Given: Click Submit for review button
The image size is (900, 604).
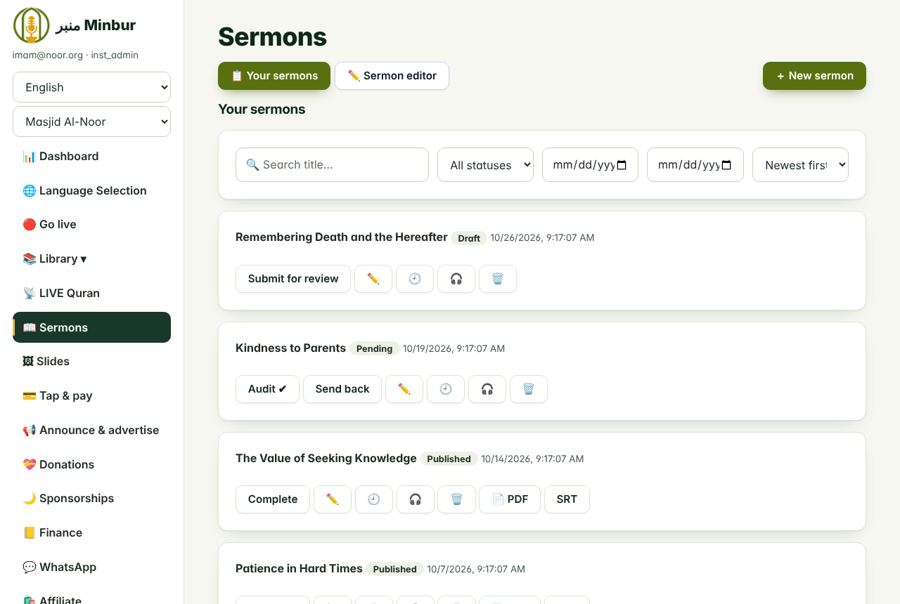Looking at the screenshot, I should tap(293, 279).
